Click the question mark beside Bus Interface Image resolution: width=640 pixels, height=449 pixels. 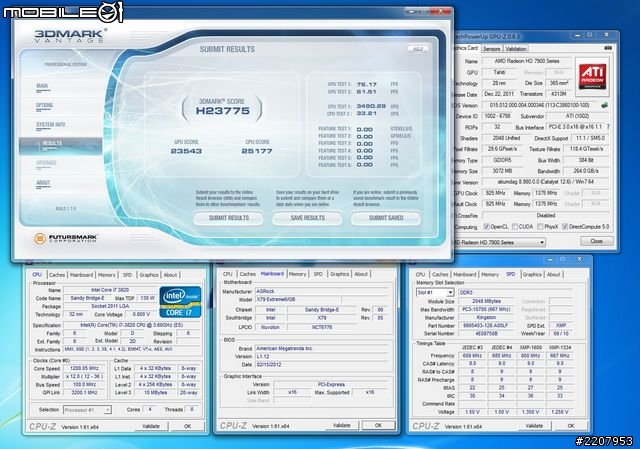click(608, 127)
